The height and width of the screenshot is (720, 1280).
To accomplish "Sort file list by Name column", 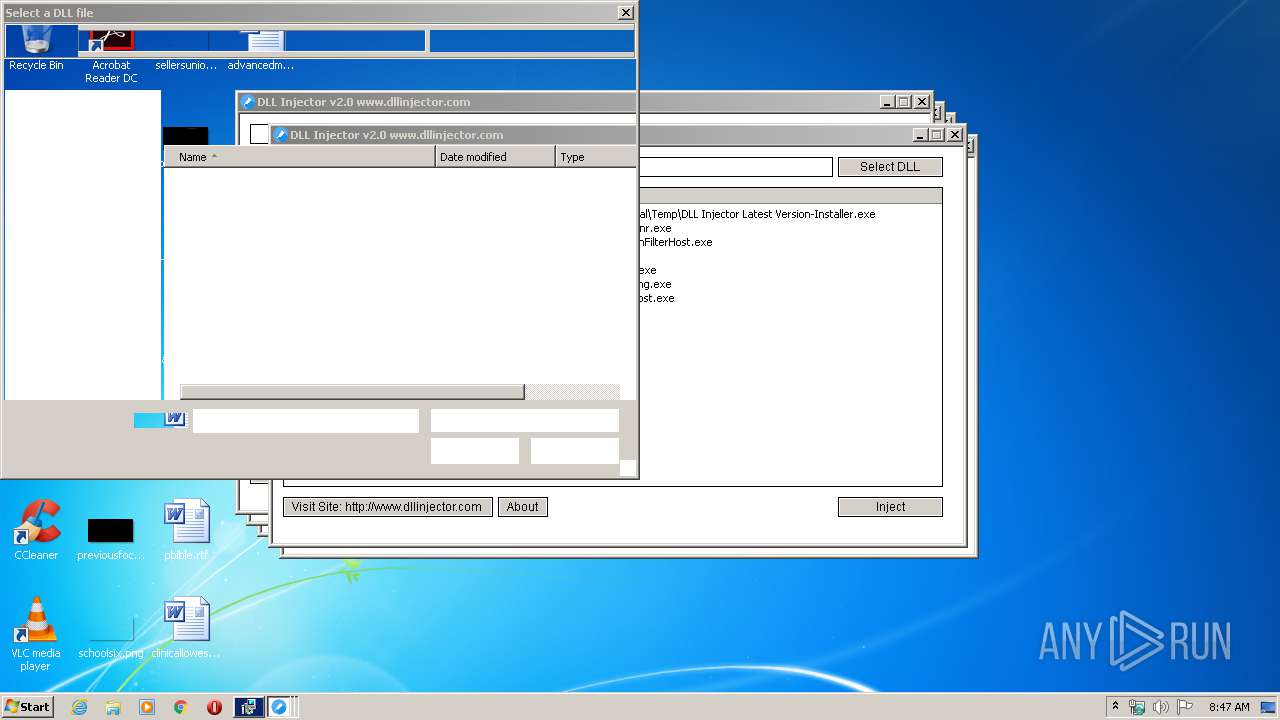I will click(x=300, y=157).
